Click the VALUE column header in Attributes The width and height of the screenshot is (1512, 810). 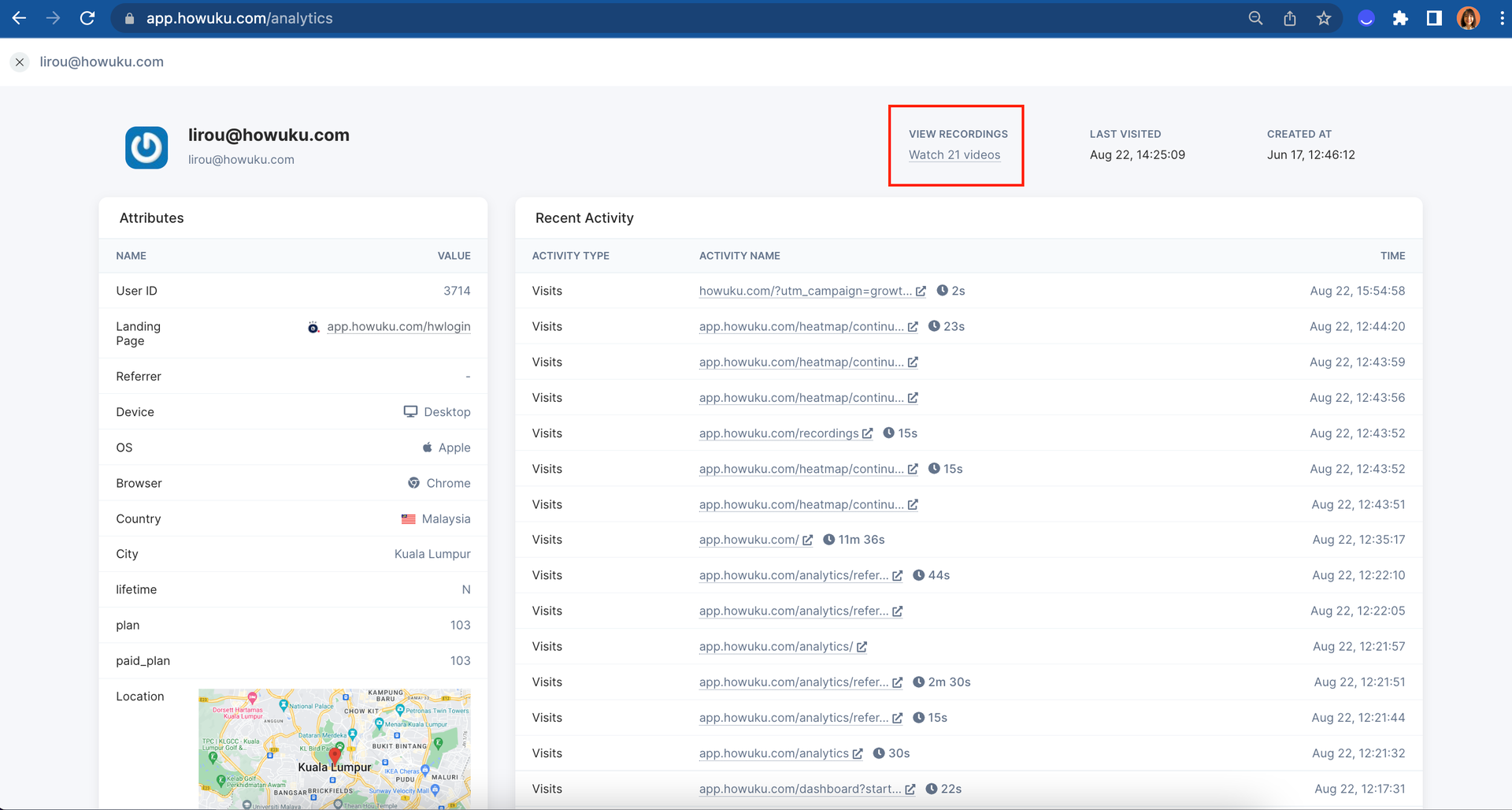454,256
